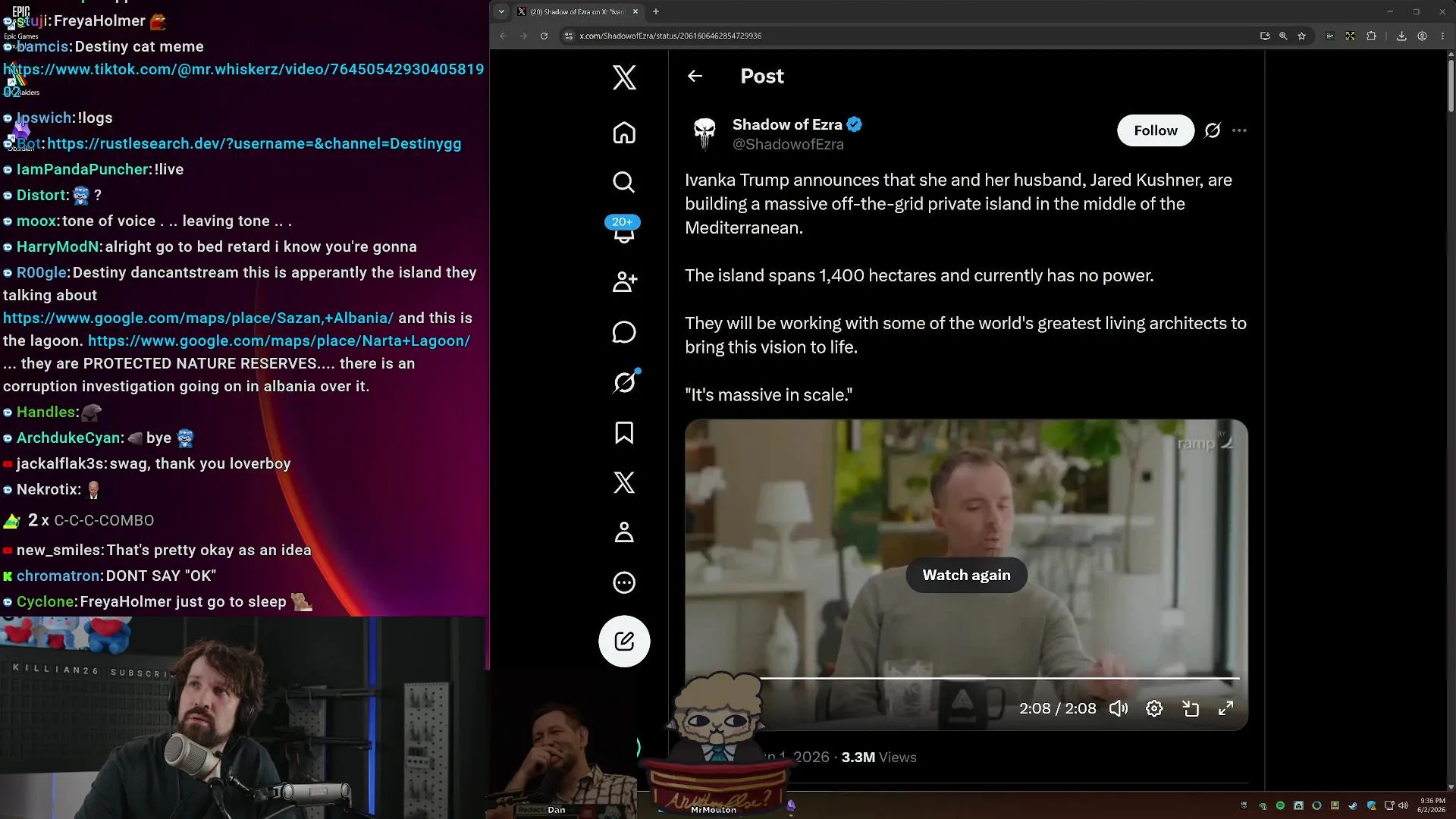Open taskbar clock showing 9:36 PM
The height and width of the screenshot is (819, 1456).
point(1432,805)
